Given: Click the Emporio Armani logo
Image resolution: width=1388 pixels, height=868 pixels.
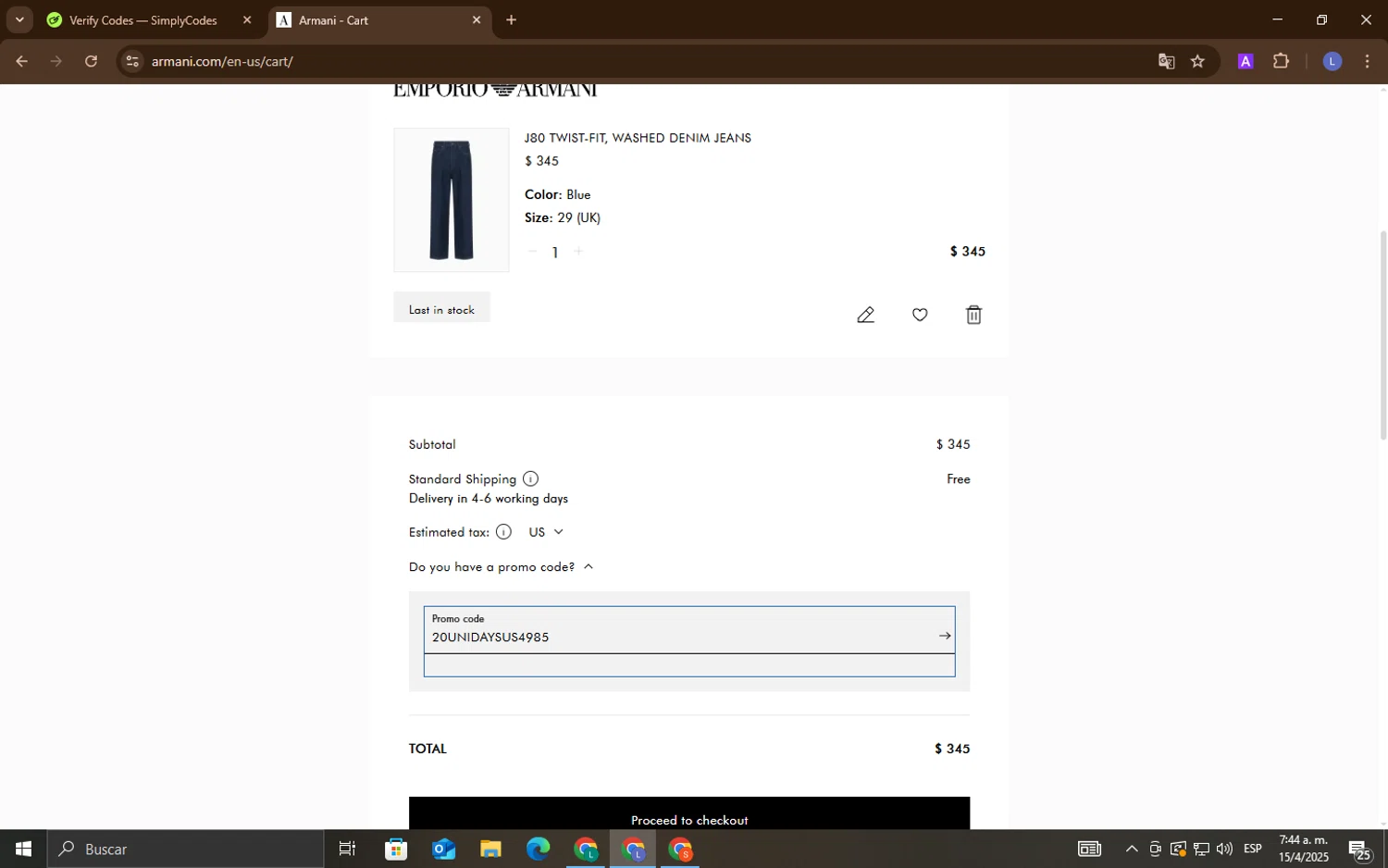Looking at the screenshot, I should pos(495,90).
